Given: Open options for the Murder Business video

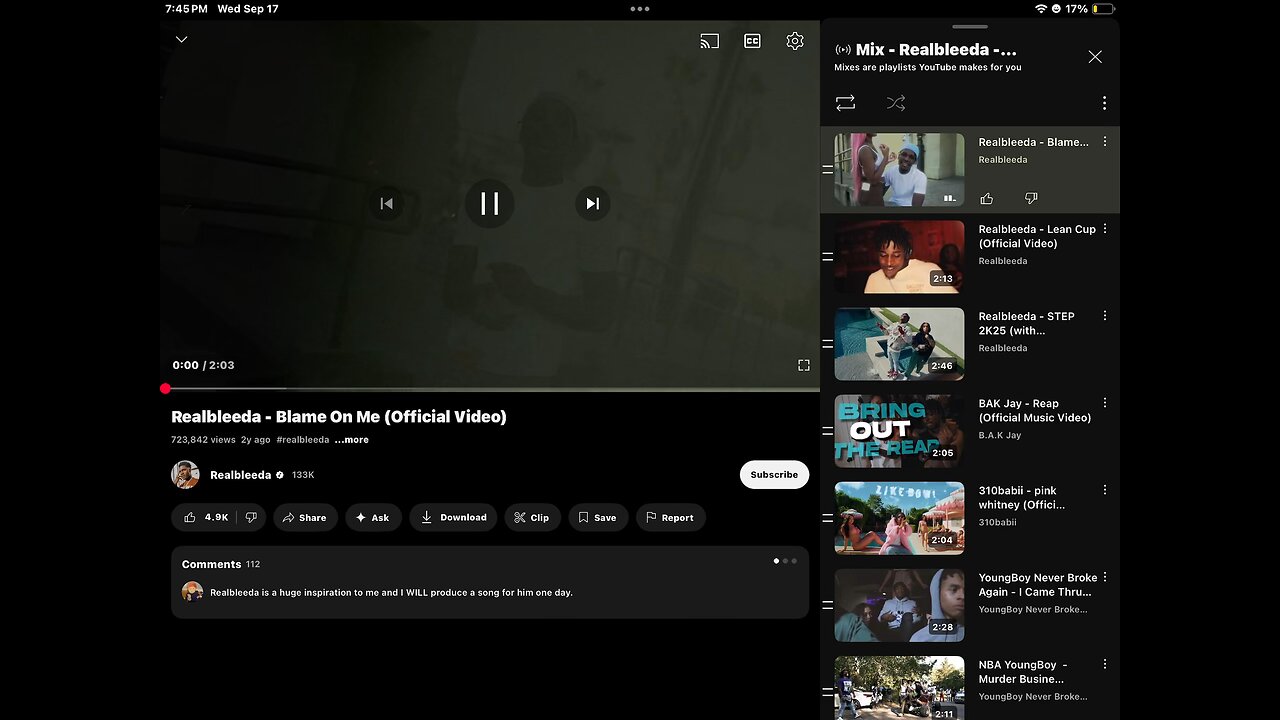Looking at the screenshot, I should click(1105, 664).
